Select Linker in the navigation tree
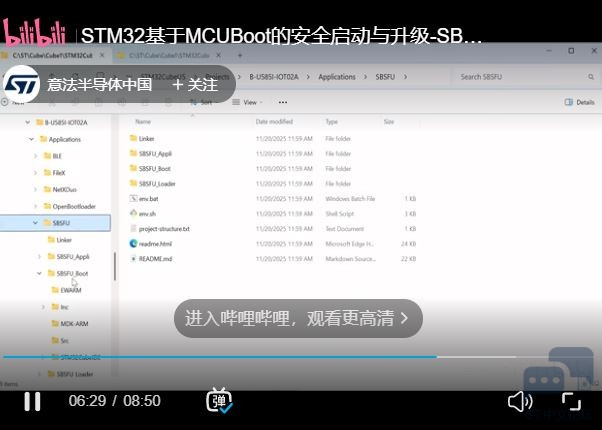The image size is (602, 430). (60, 240)
